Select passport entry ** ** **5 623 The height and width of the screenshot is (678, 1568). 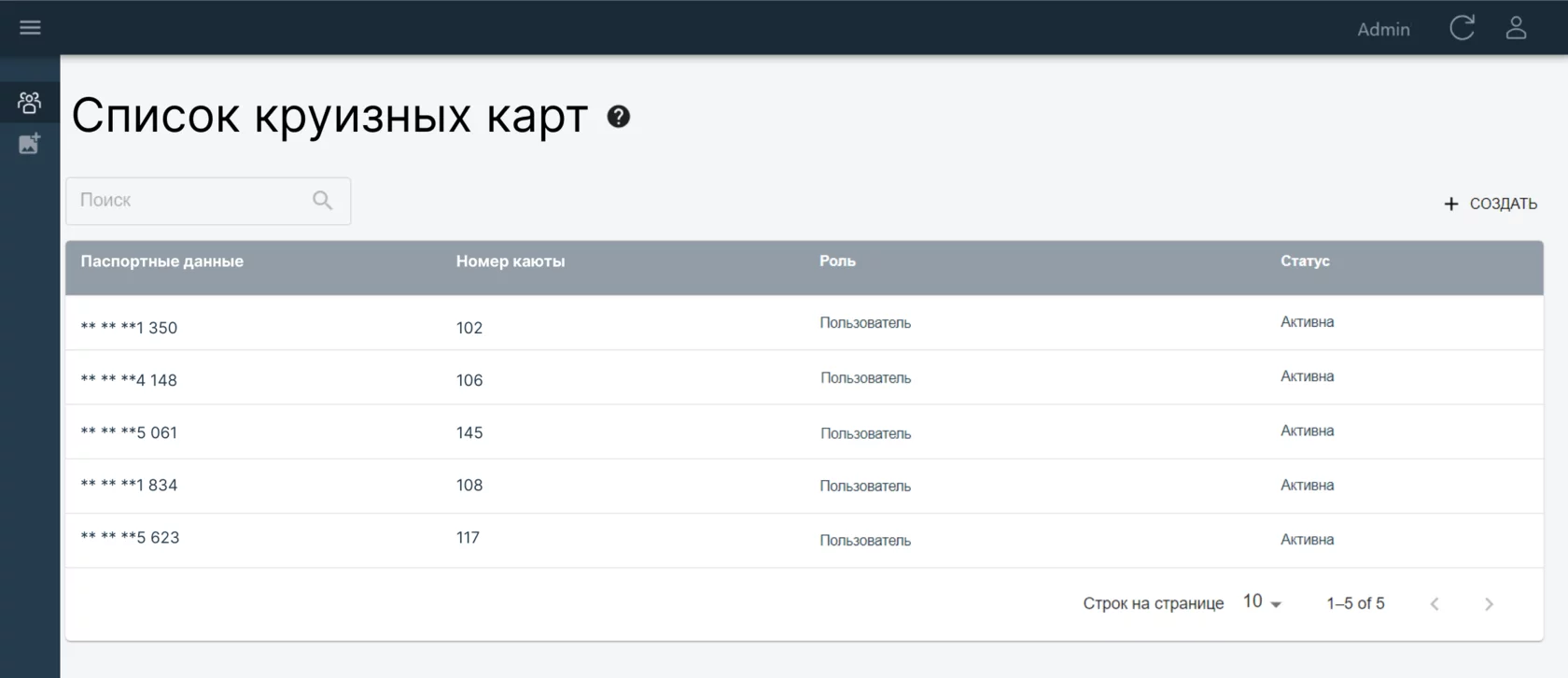130,537
